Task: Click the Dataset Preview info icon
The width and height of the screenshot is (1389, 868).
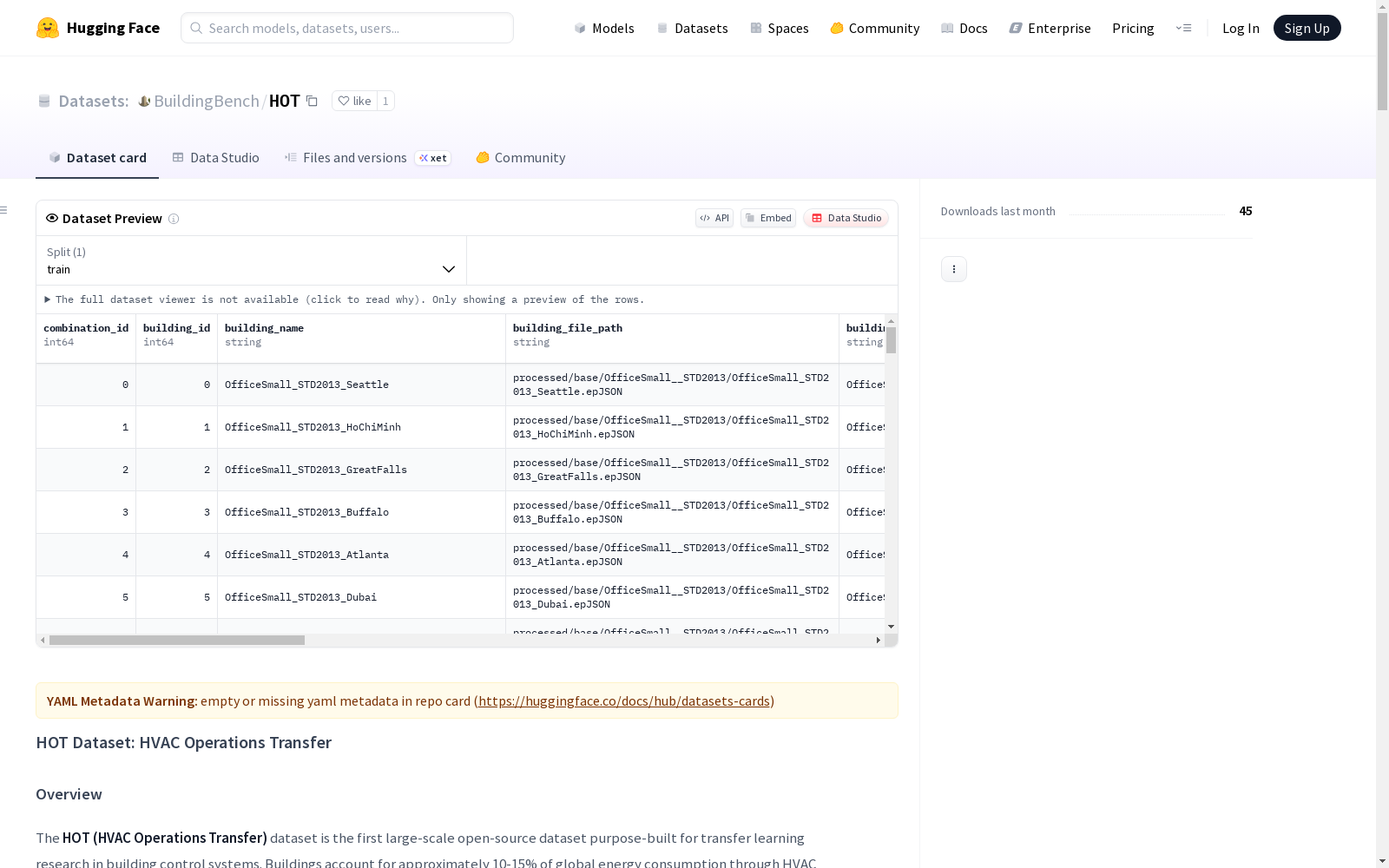Action: (x=174, y=219)
